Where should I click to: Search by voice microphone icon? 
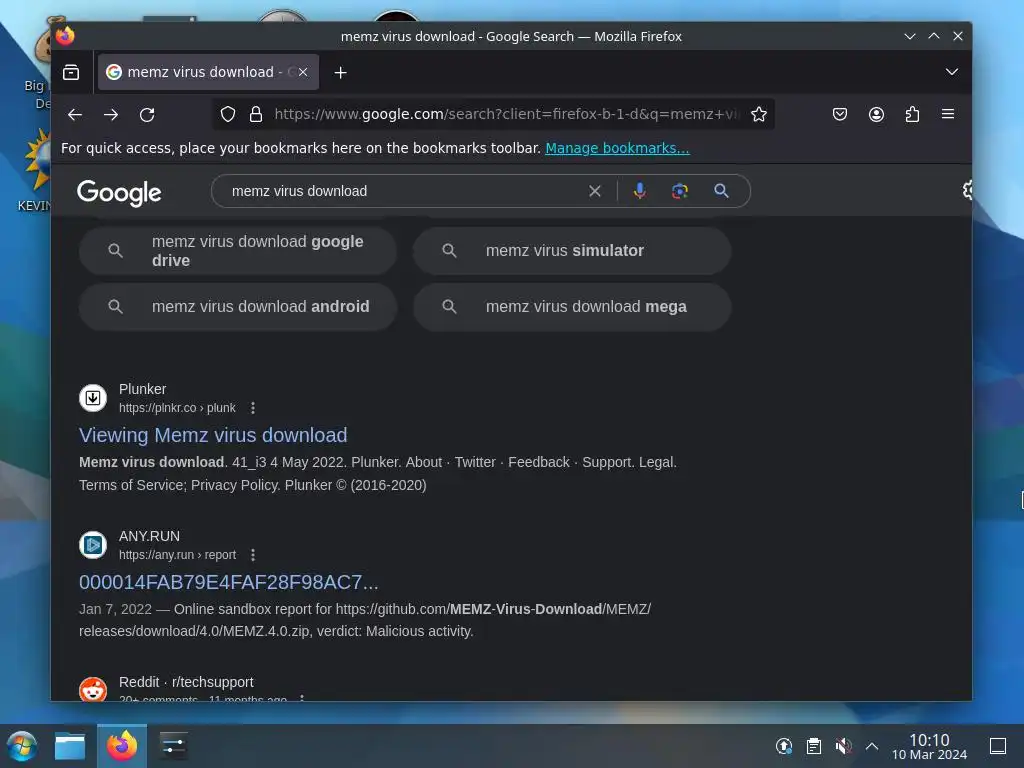click(x=639, y=191)
